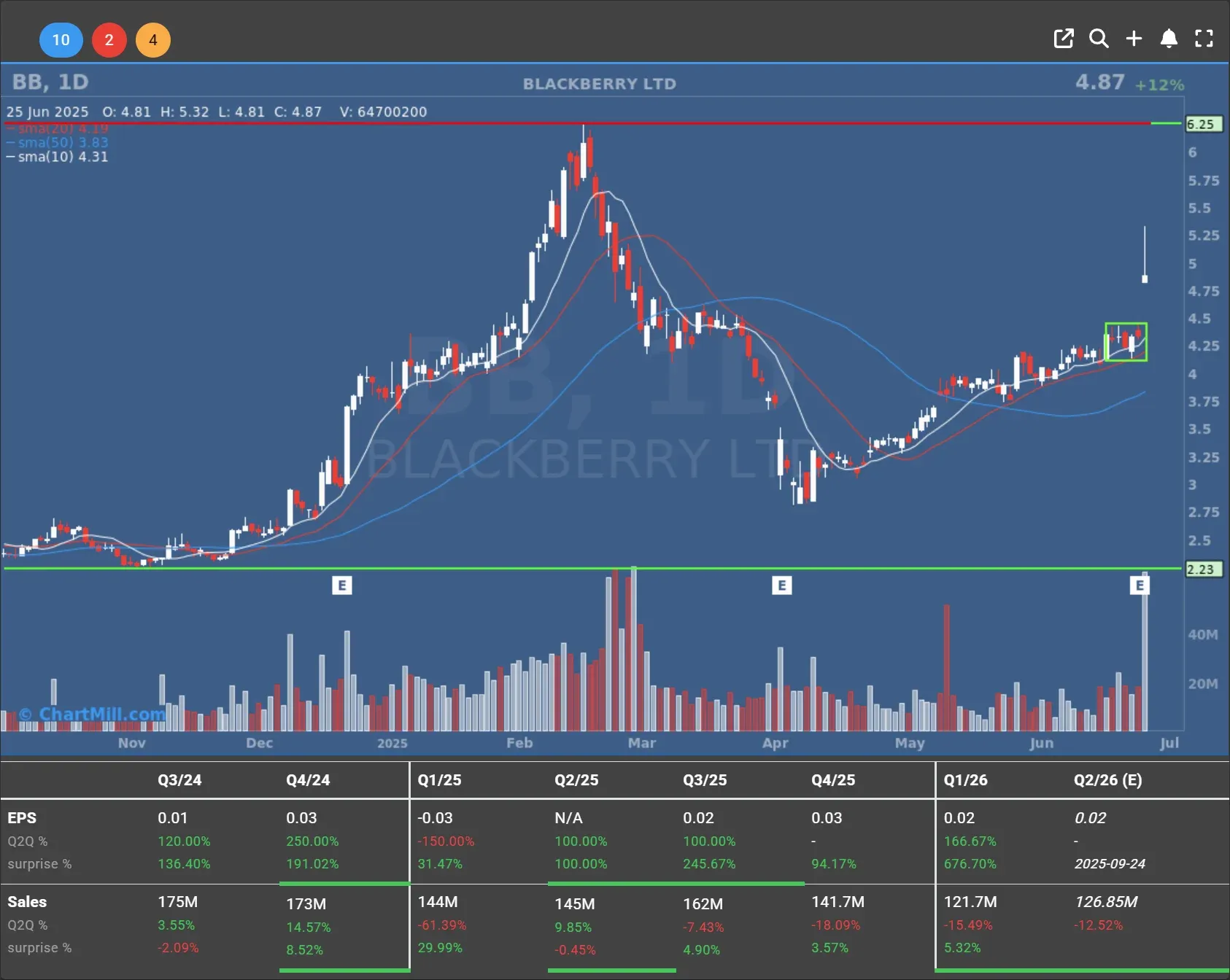Click the 40M volume axis label
Image resolution: width=1230 pixels, height=980 pixels.
click(1203, 635)
